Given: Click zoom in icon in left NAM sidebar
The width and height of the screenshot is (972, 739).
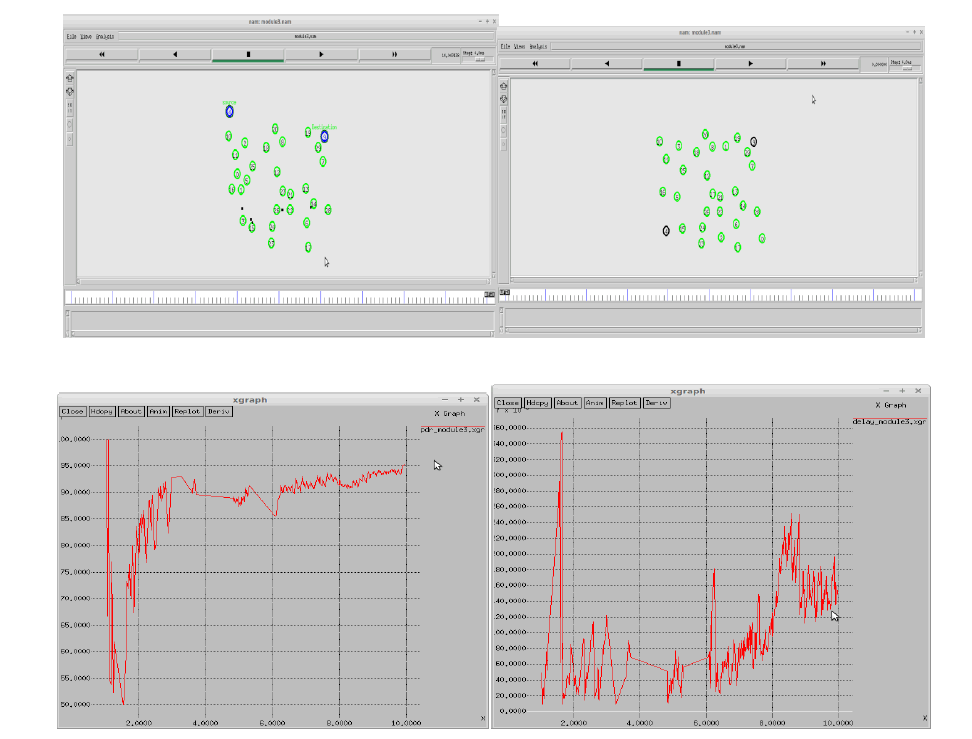Looking at the screenshot, I should point(70,78).
